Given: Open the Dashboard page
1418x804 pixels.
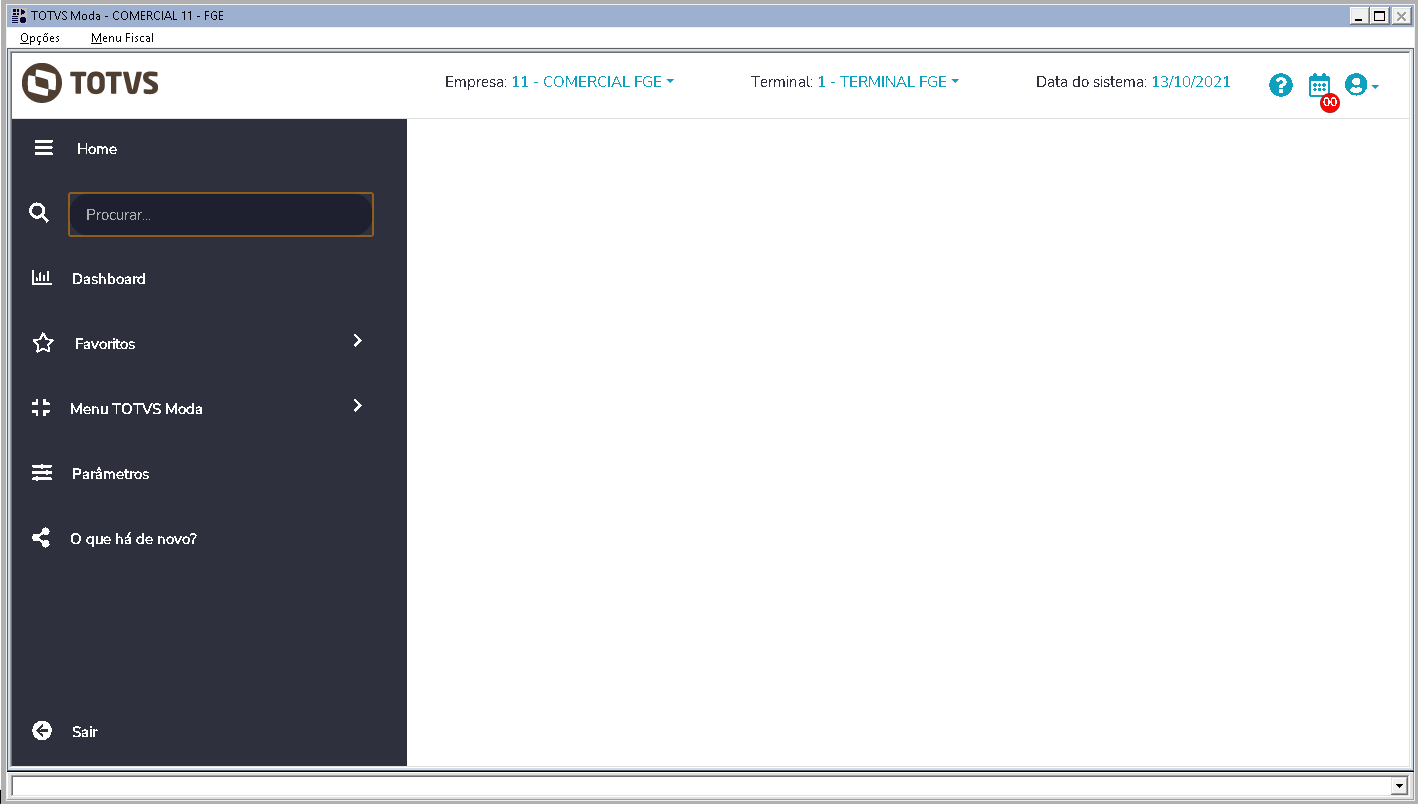Looking at the screenshot, I should pyautogui.click(x=109, y=279).
